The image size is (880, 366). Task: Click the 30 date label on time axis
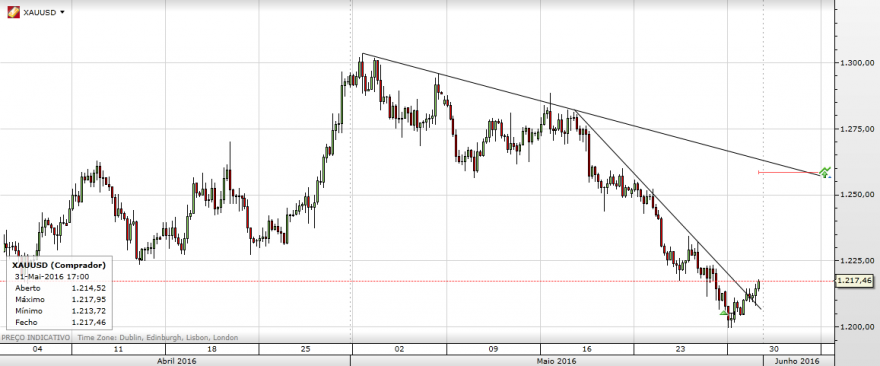click(774, 349)
